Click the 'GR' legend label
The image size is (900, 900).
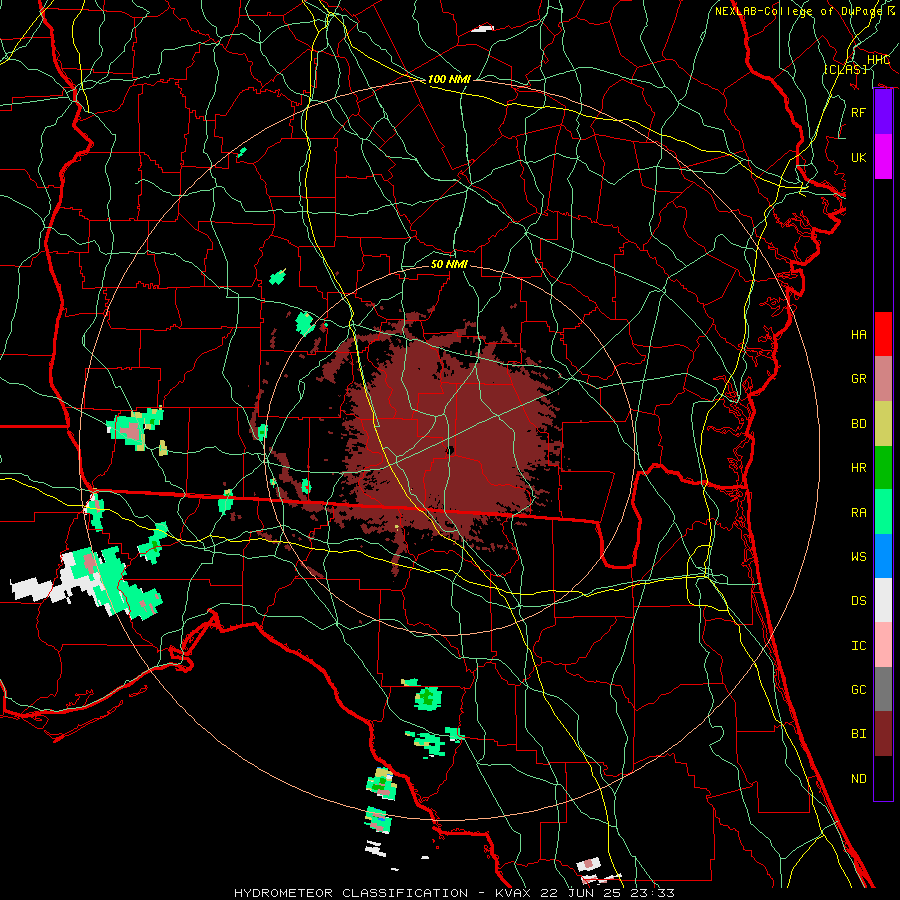pyautogui.click(x=859, y=379)
